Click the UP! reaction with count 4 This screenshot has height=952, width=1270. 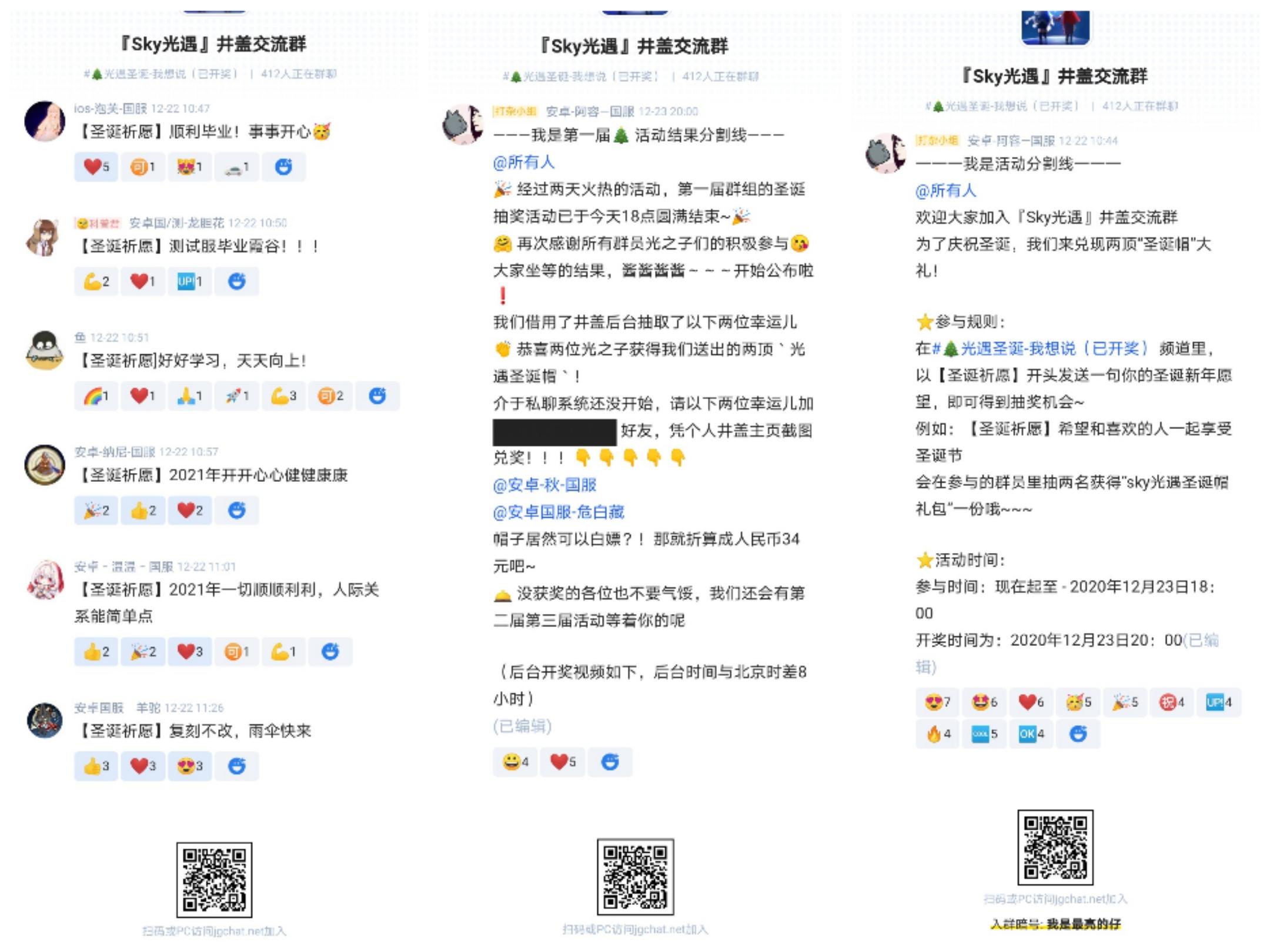pyautogui.click(x=1219, y=702)
